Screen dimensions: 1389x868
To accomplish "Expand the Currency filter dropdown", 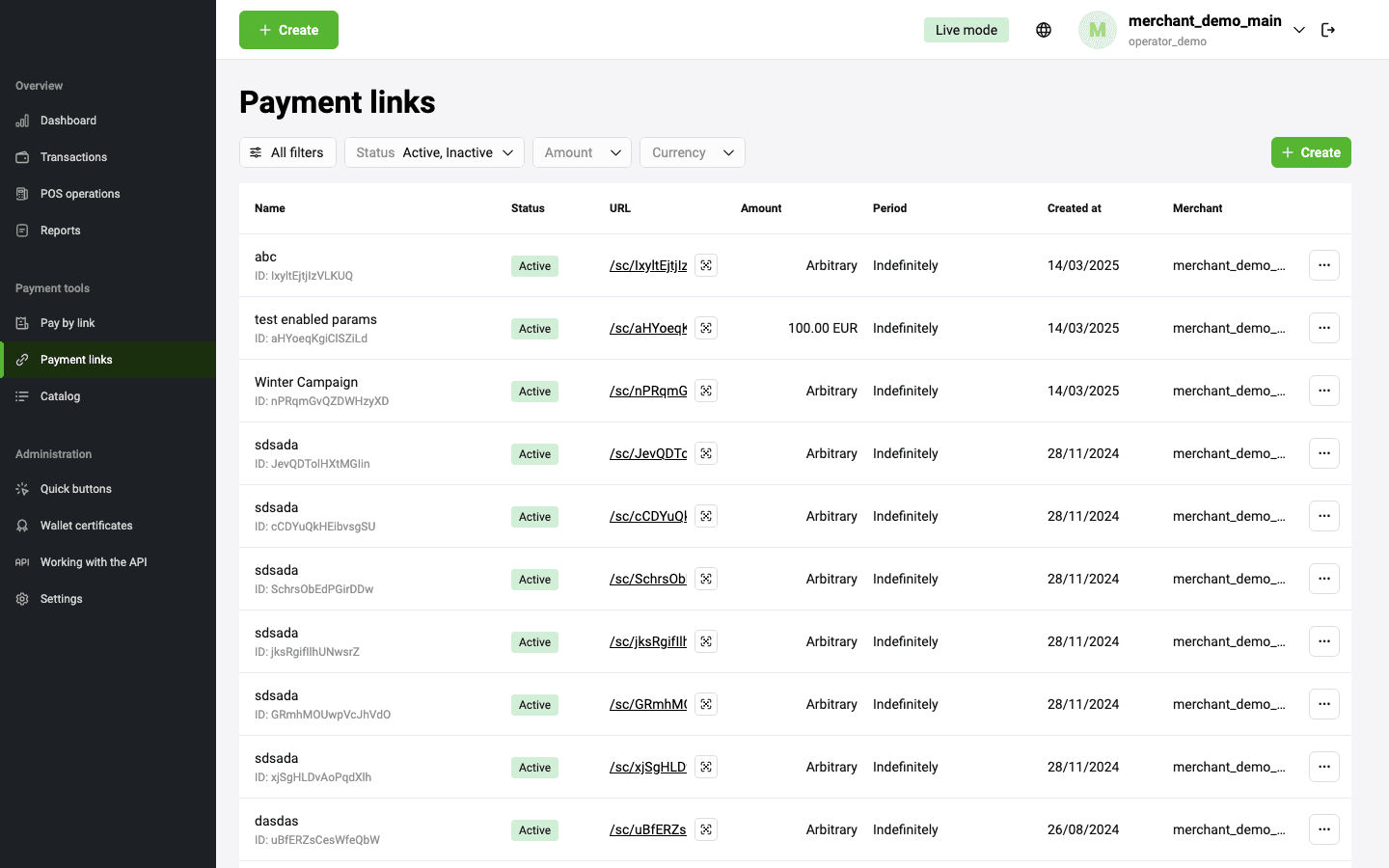I will click(x=692, y=152).
